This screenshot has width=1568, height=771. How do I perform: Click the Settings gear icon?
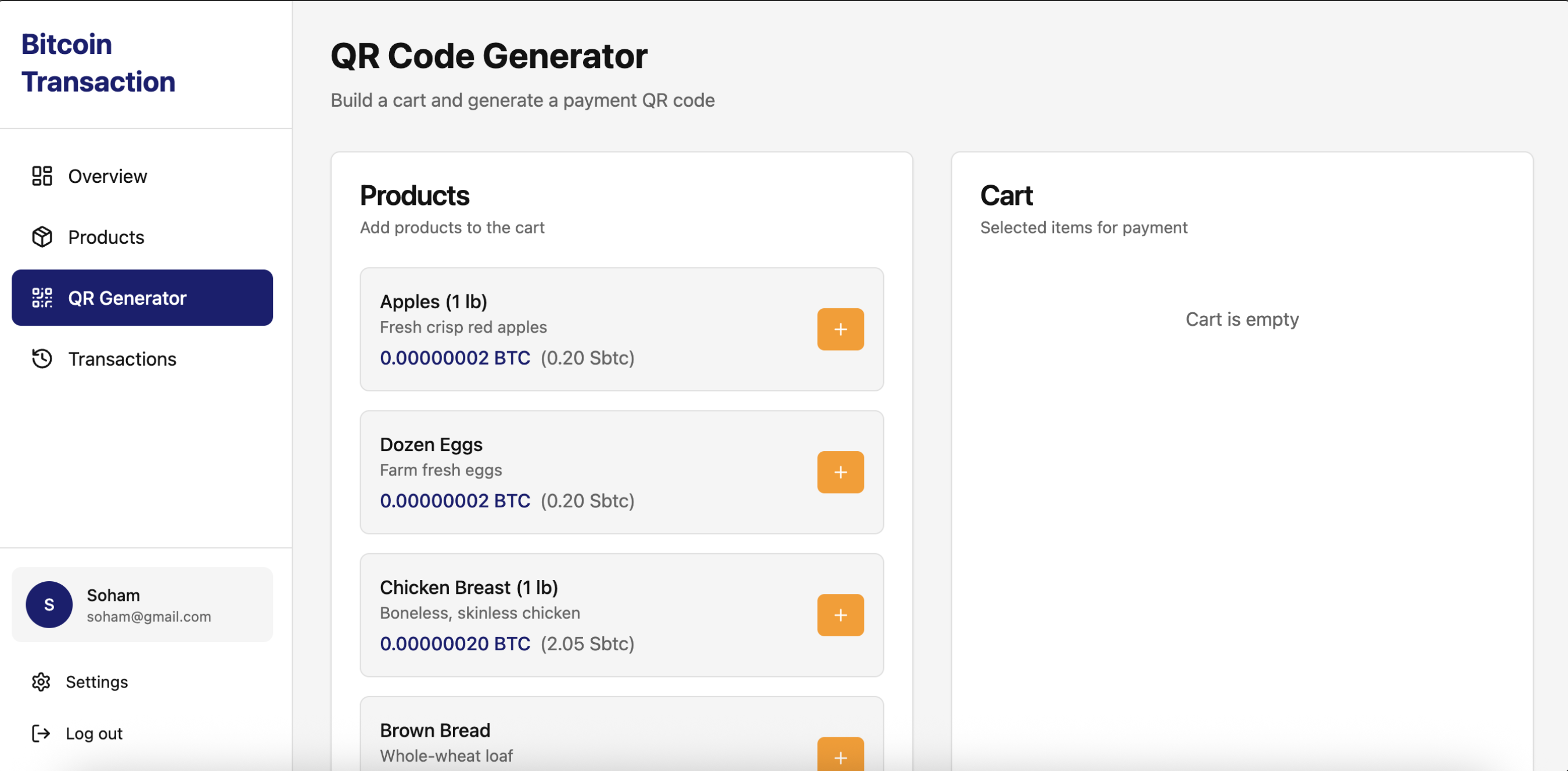[41, 682]
